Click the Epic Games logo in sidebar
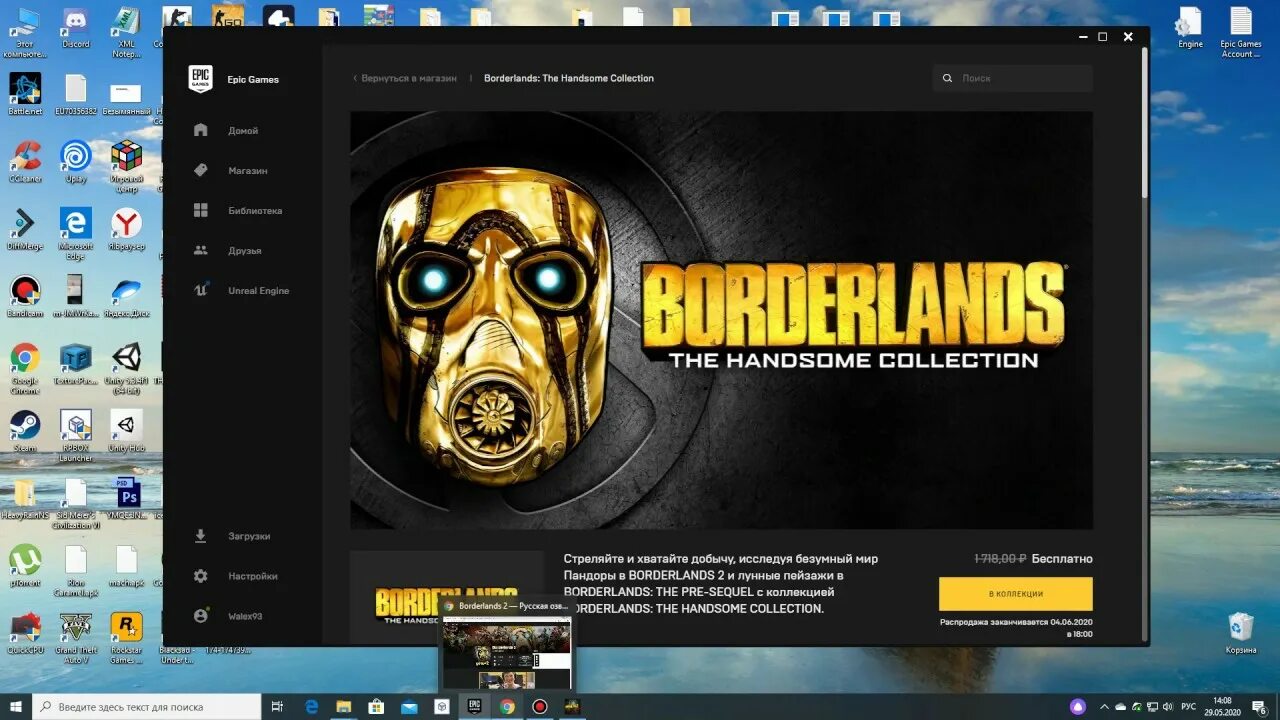The width and height of the screenshot is (1280, 720). pos(200,79)
